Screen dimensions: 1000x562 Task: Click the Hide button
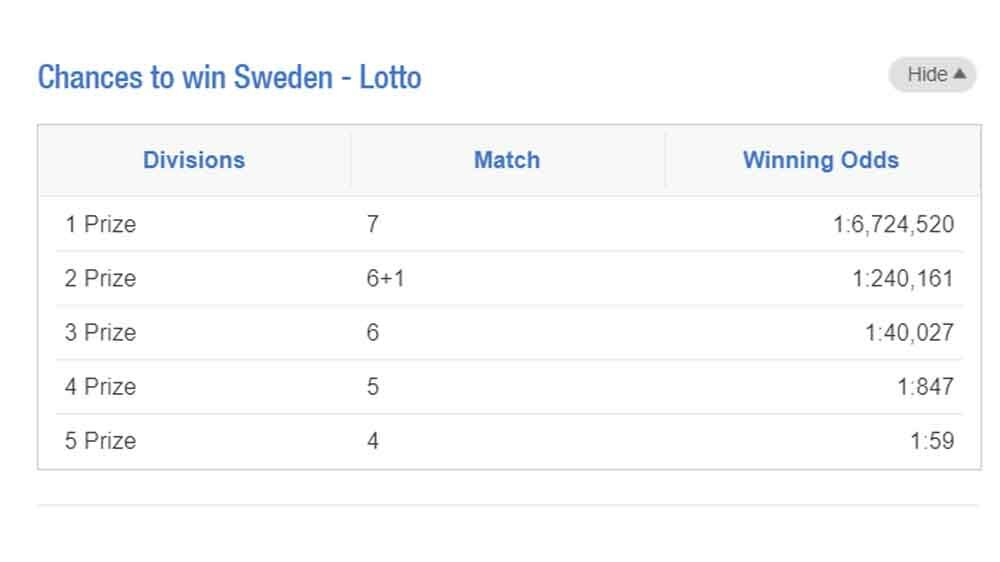tap(932, 75)
